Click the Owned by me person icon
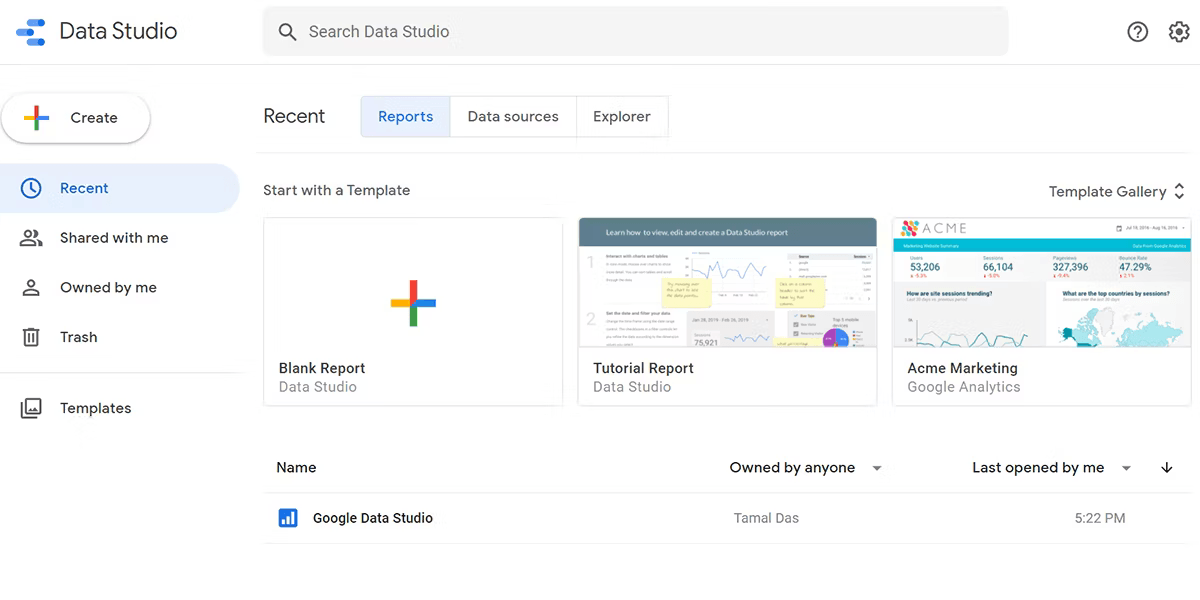The width and height of the screenshot is (1200, 600). point(31,288)
